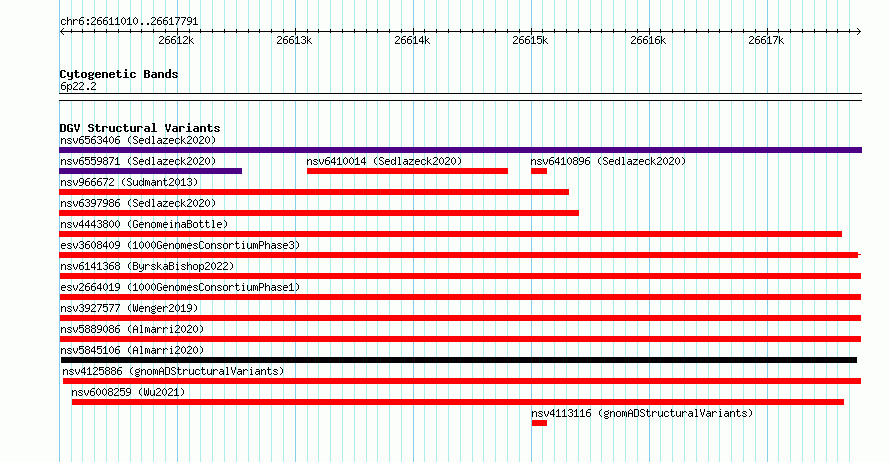Viewport: 890px width, 462px height.
Task: Select the tiny red nsv4113116 bar
Action: click(x=539, y=423)
